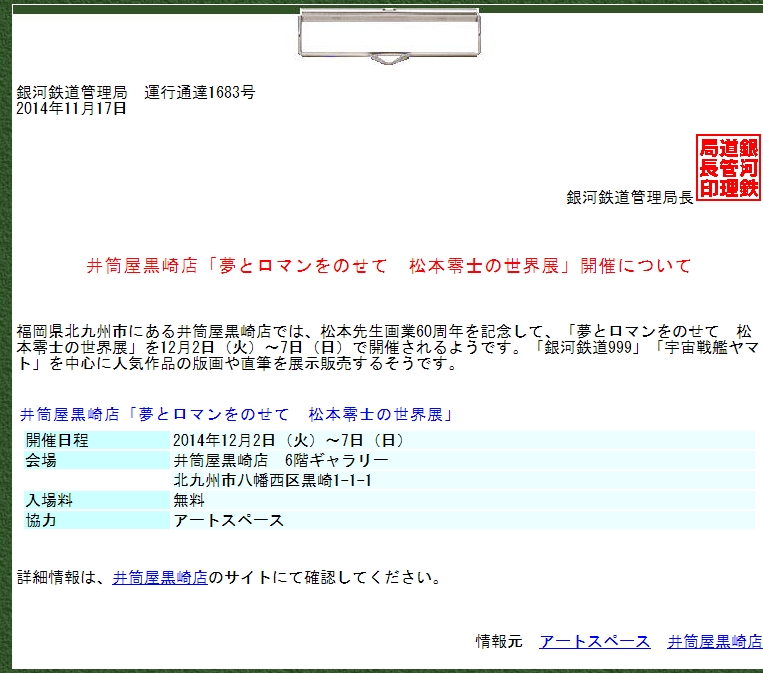Click the red 銀河鉄道管理局長印 stamp image
The width and height of the screenshot is (763, 673).
click(x=728, y=167)
